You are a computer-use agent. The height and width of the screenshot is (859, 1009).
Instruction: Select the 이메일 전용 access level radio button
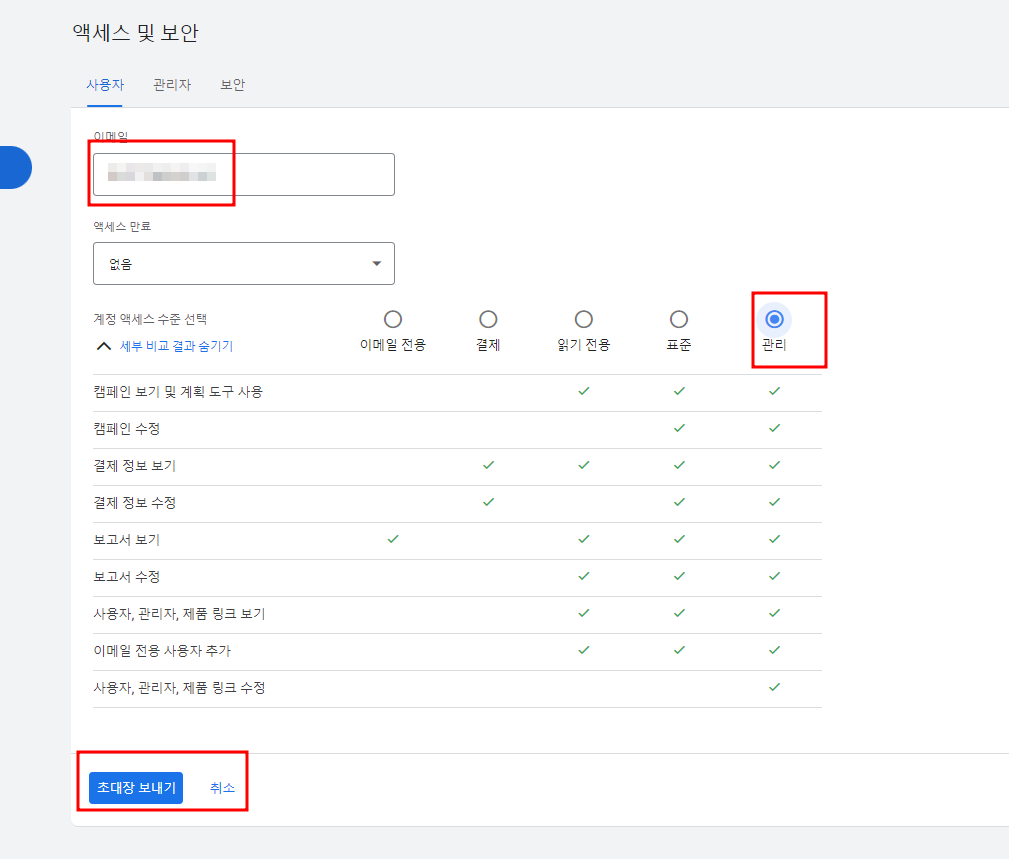(x=393, y=318)
